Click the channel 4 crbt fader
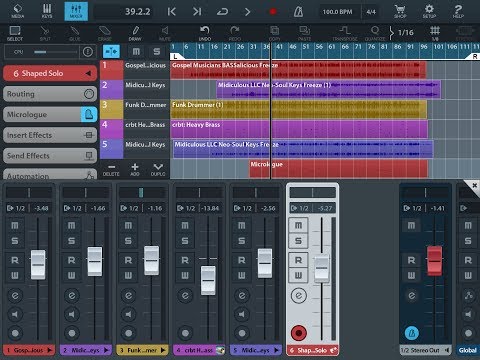Screen dimensions: 480x360 tap(208, 280)
